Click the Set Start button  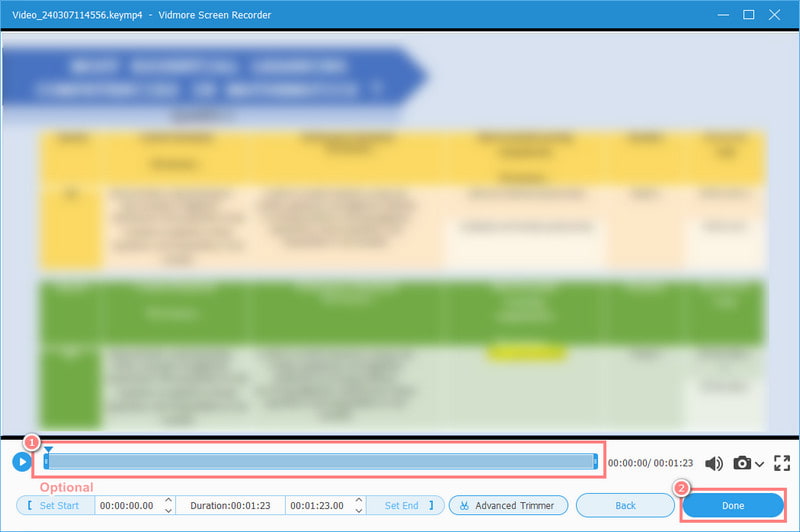point(54,506)
